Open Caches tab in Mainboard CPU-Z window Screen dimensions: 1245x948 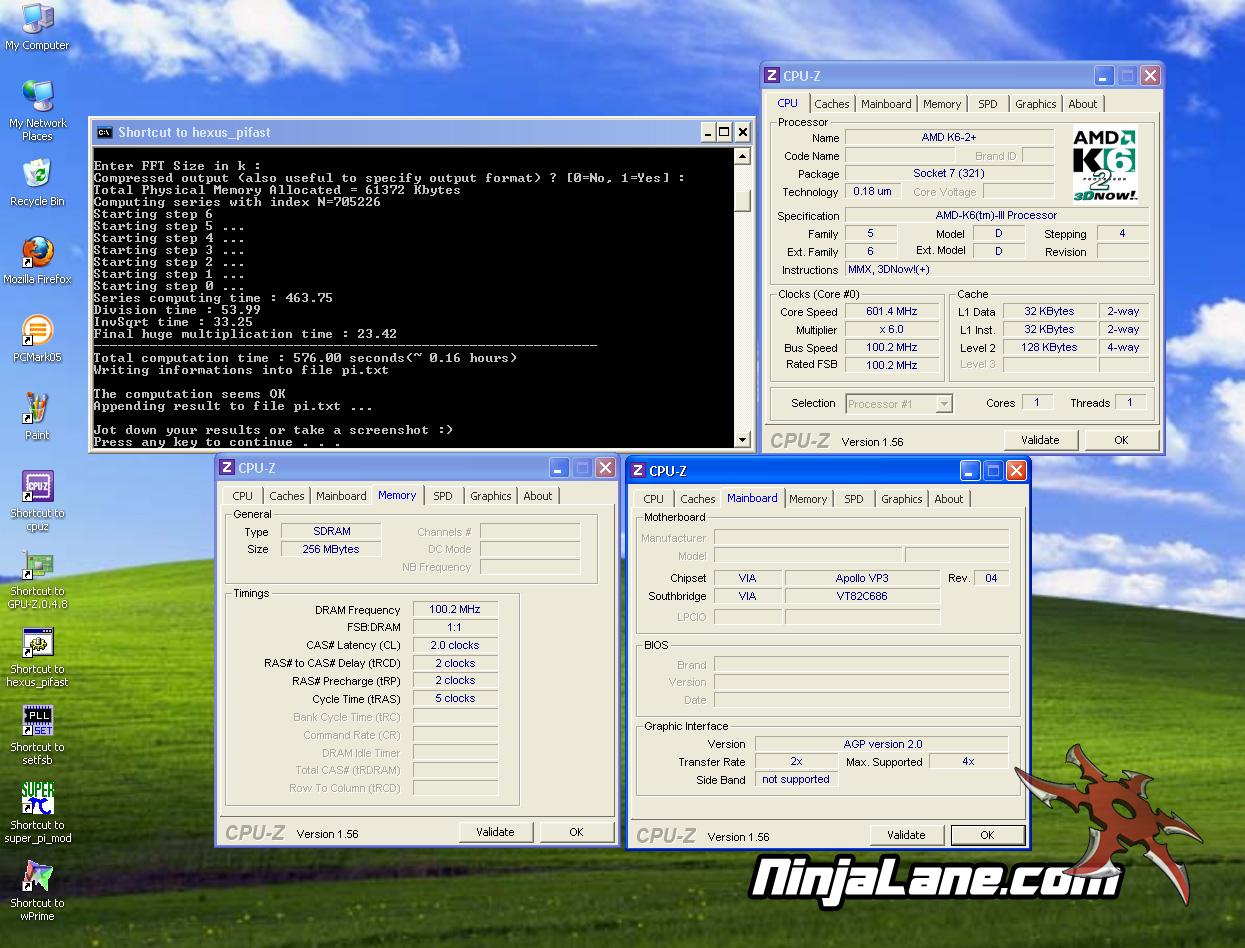(697, 499)
